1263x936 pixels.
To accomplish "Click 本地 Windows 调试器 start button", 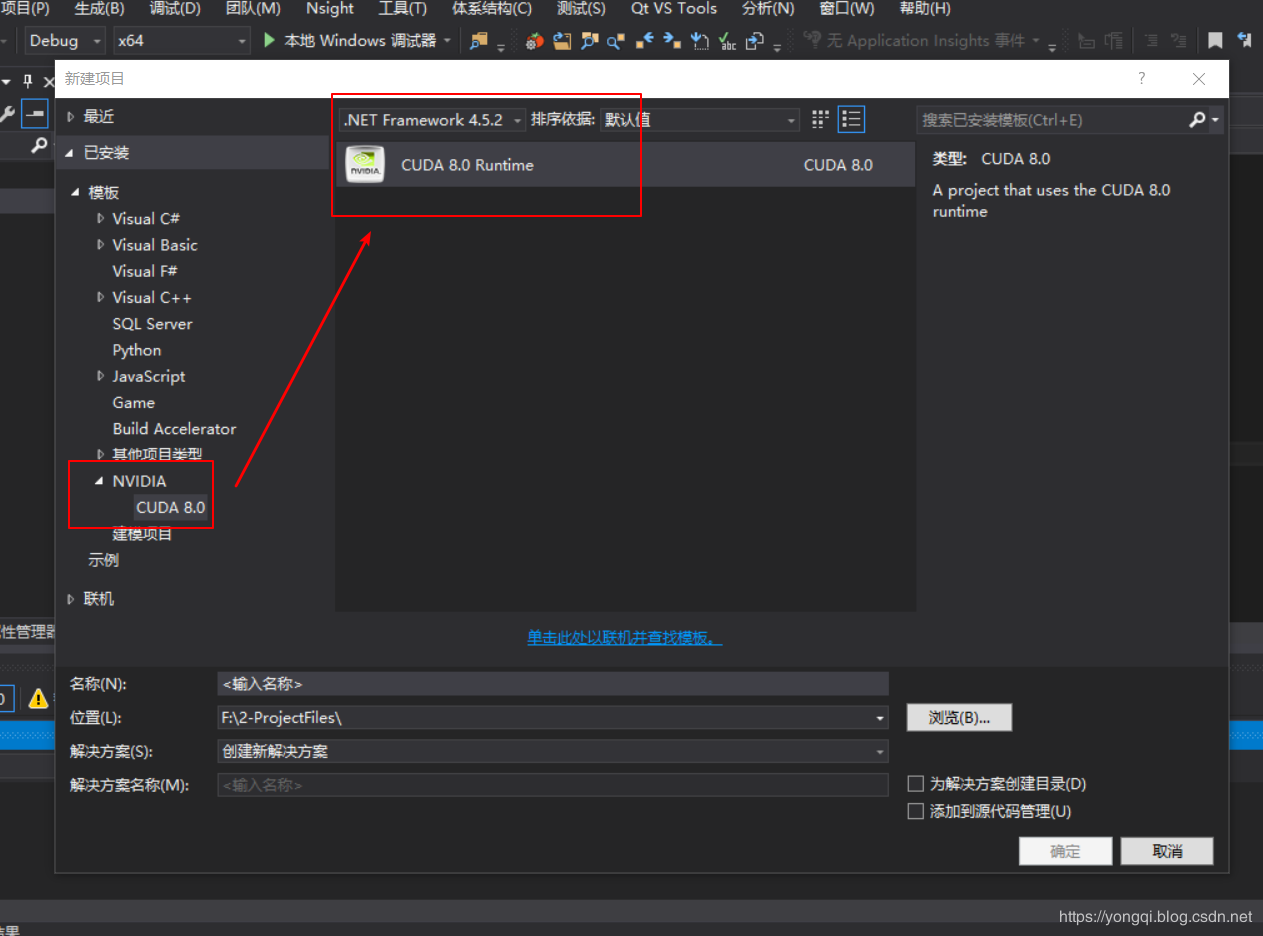I will point(351,41).
